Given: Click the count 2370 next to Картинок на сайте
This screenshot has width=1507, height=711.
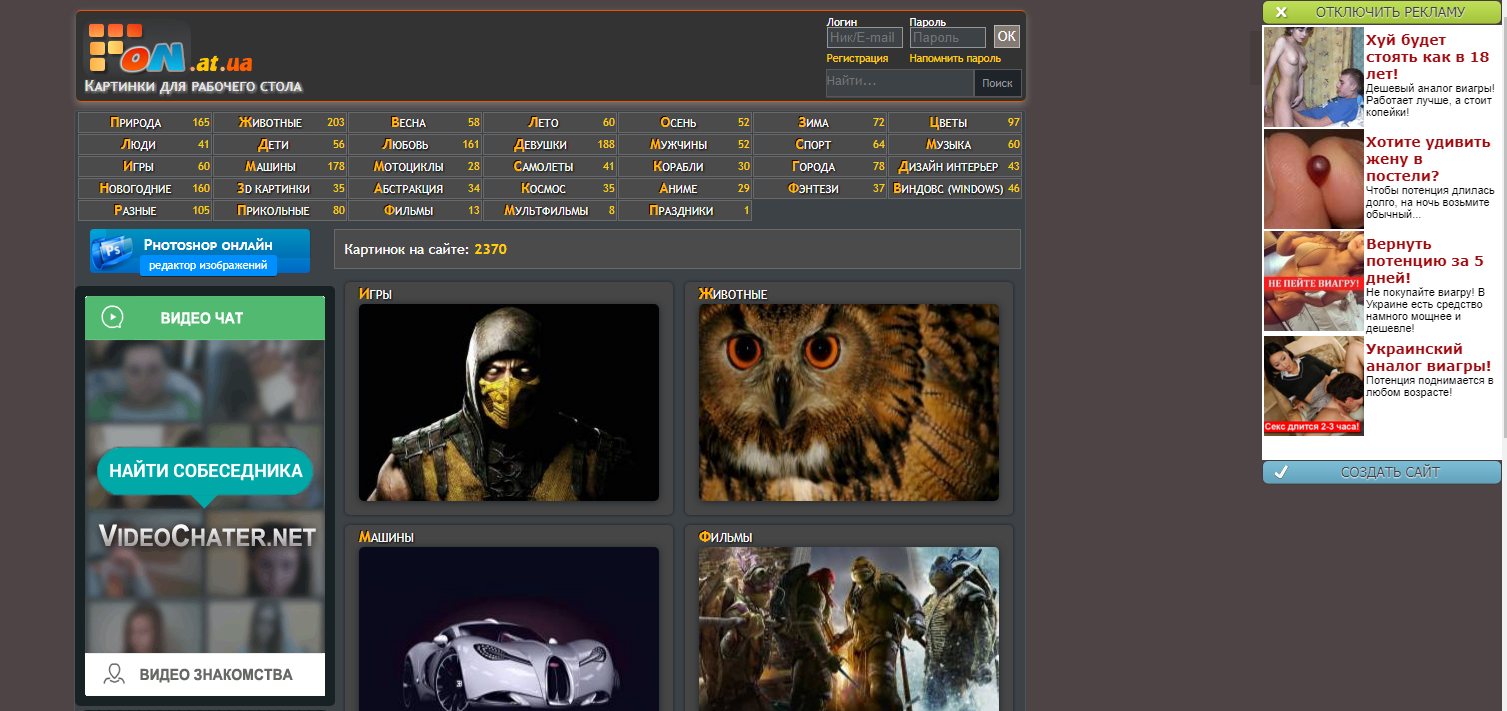Looking at the screenshot, I should [490, 249].
